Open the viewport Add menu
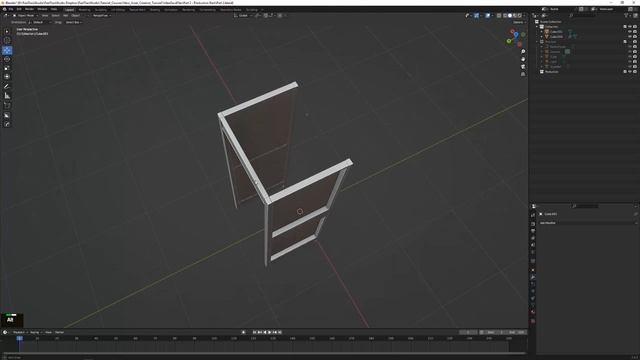Screen dimensions: 640x360 (65, 16)
